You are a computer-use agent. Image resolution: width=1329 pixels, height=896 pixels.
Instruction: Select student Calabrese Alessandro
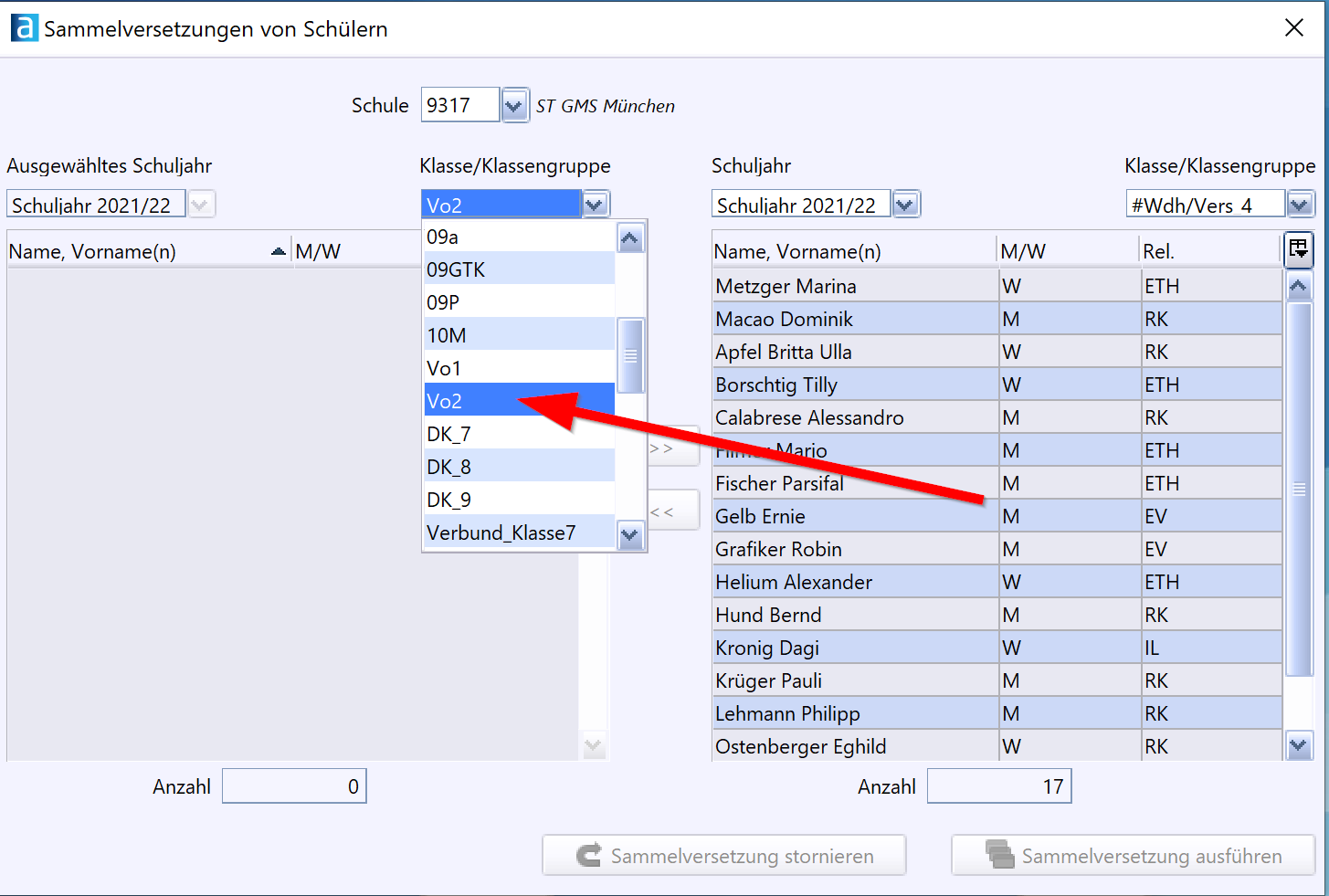pyautogui.click(x=997, y=417)
